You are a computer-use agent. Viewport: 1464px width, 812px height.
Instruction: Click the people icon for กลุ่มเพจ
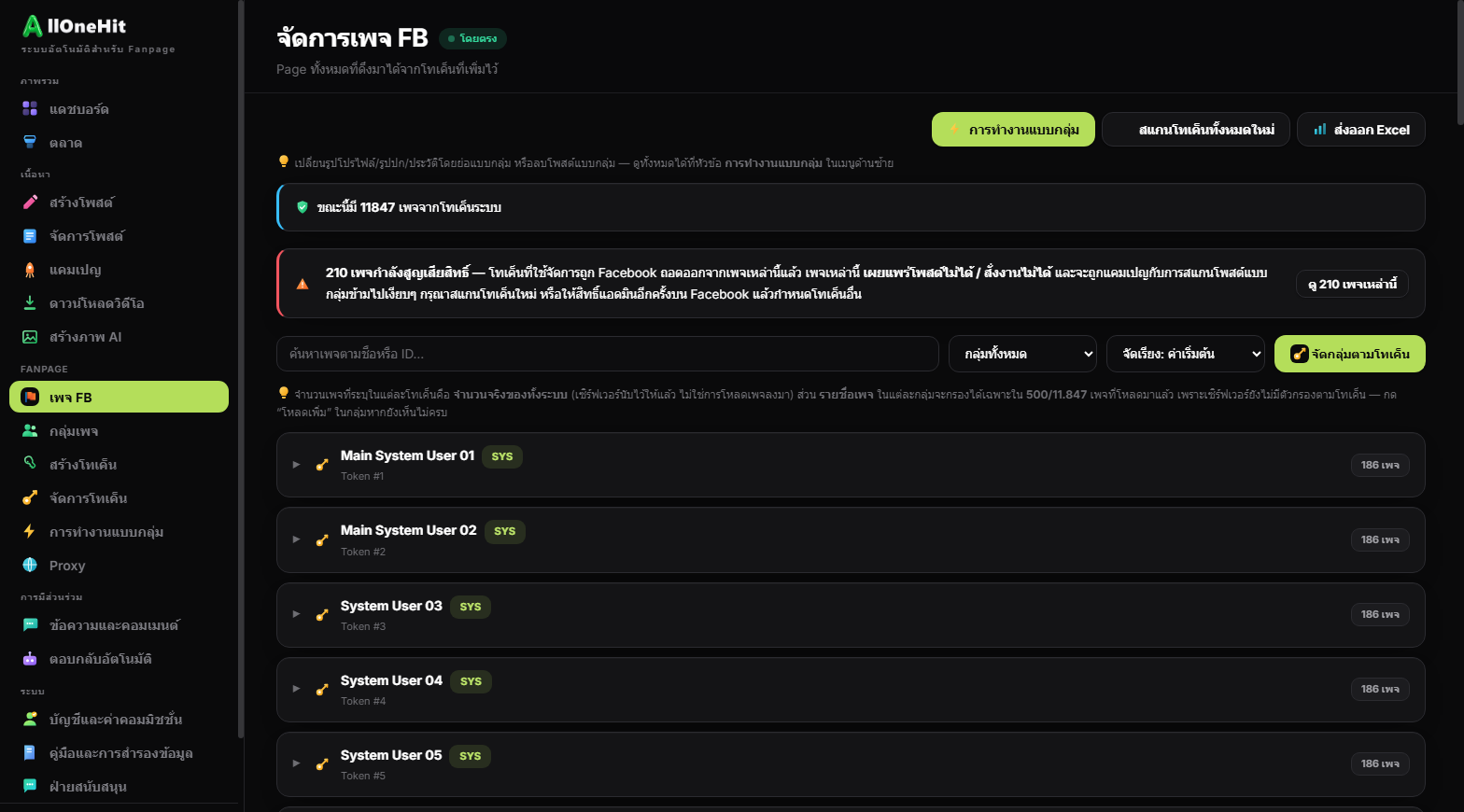(x=30, y=431)
